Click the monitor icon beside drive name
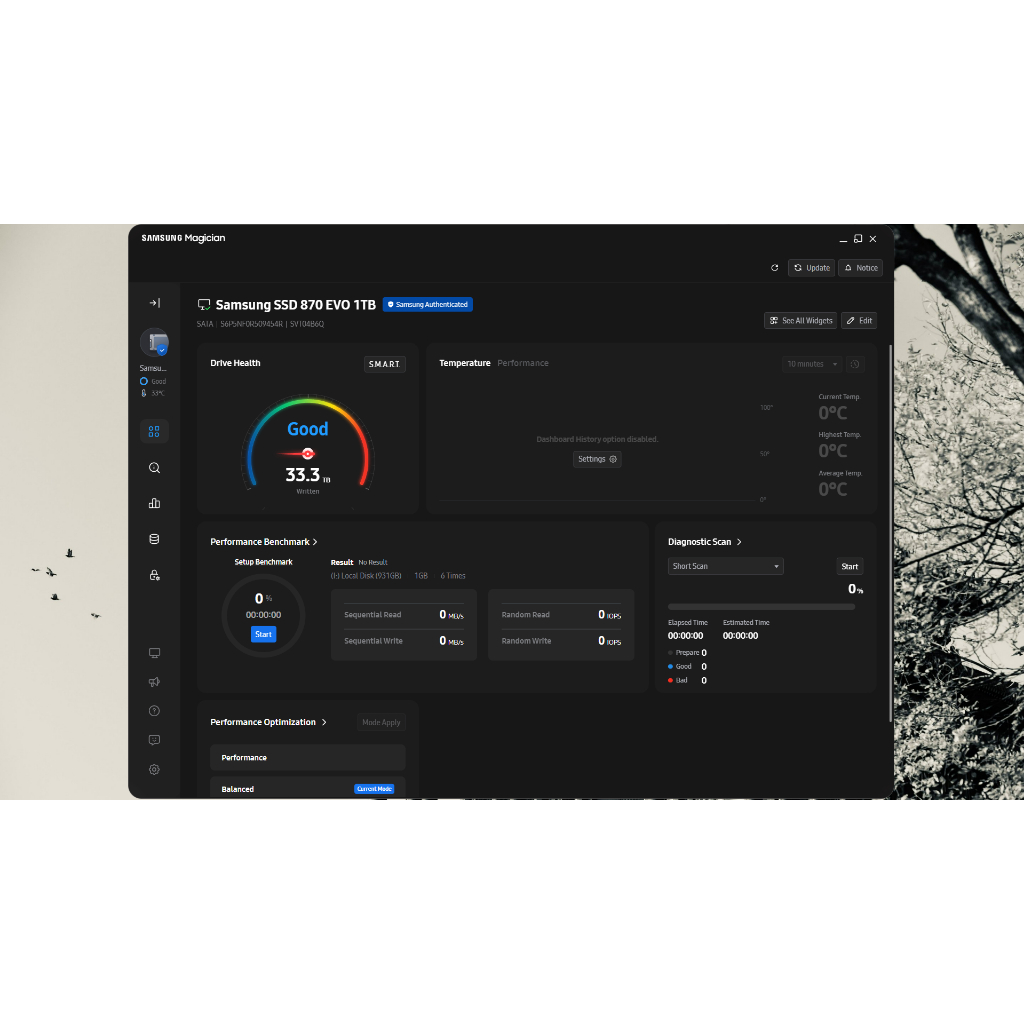Viewport: 1024px width, 1024px height. click(204, 305)
